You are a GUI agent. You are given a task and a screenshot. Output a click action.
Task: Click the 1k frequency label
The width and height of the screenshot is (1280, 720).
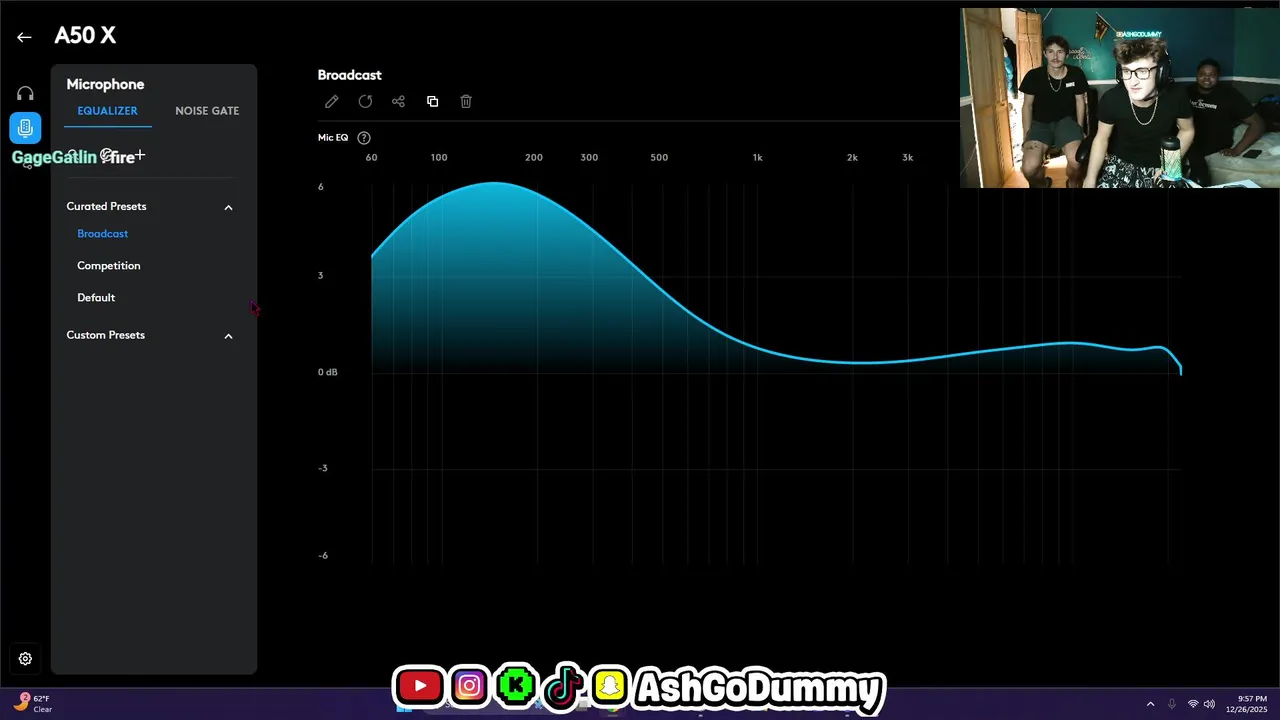tap(757, 158)
